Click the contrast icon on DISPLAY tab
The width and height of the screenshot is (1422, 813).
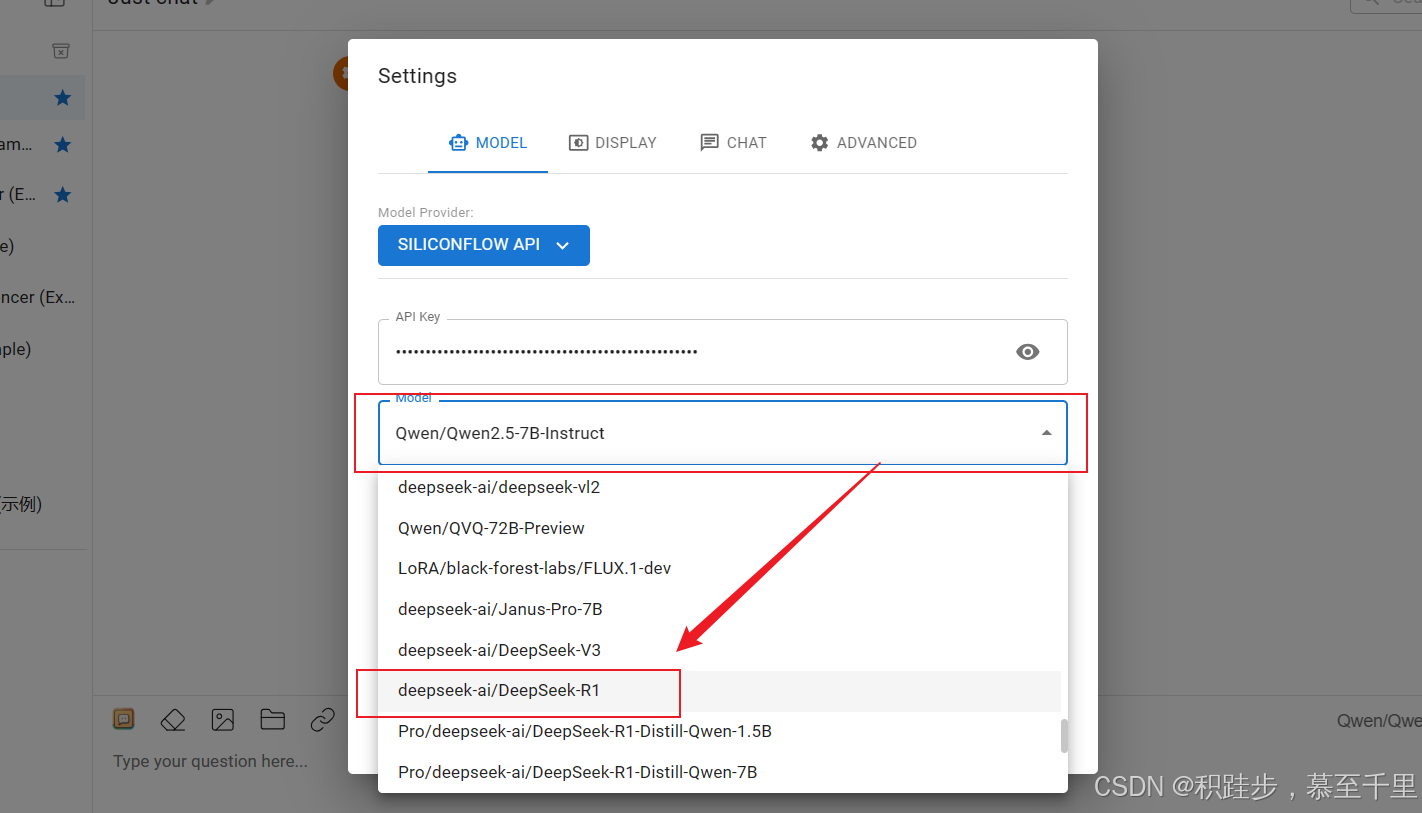pos(578,143)
